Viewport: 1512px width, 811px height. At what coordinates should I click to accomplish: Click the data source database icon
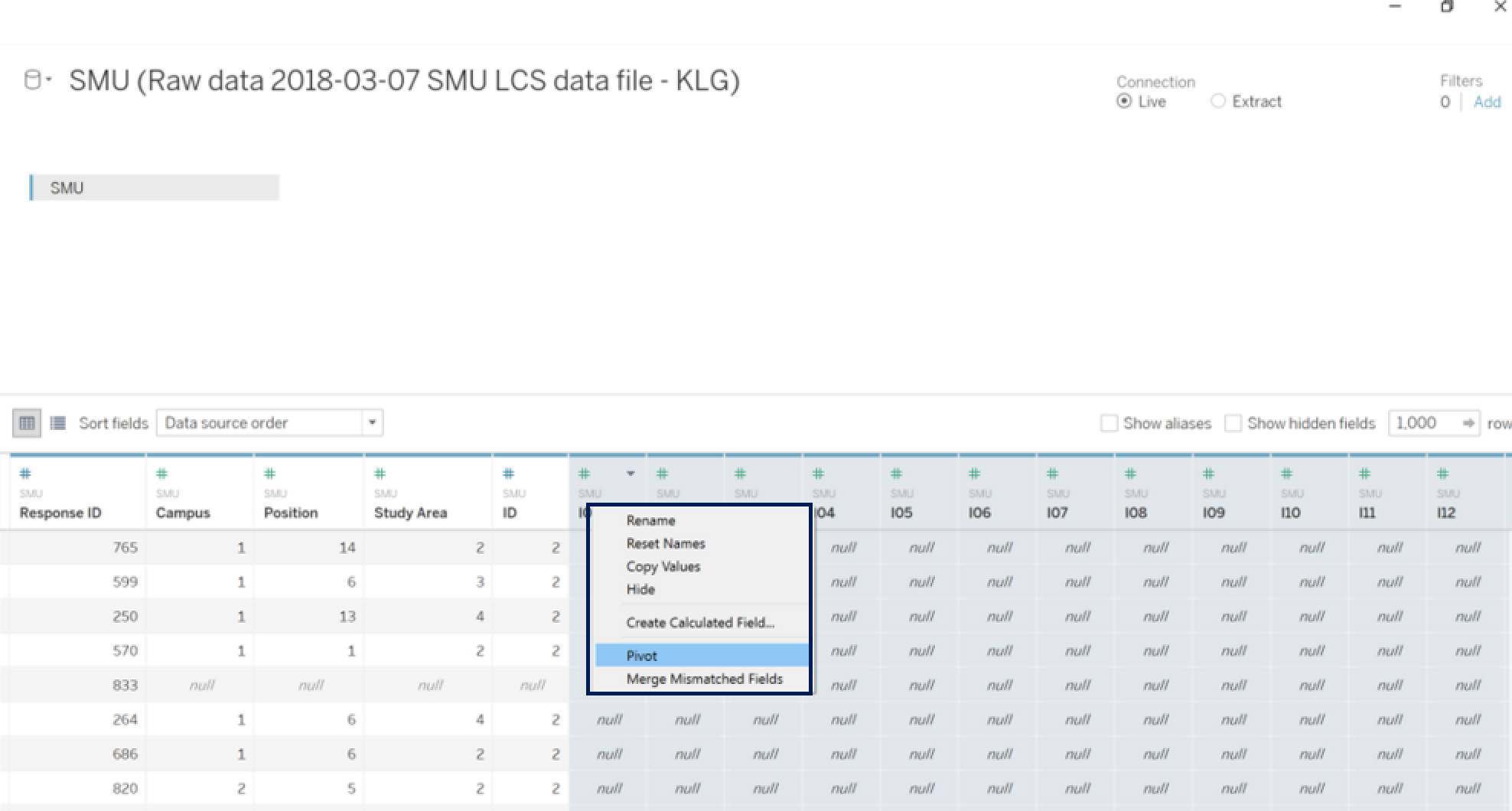32,80
